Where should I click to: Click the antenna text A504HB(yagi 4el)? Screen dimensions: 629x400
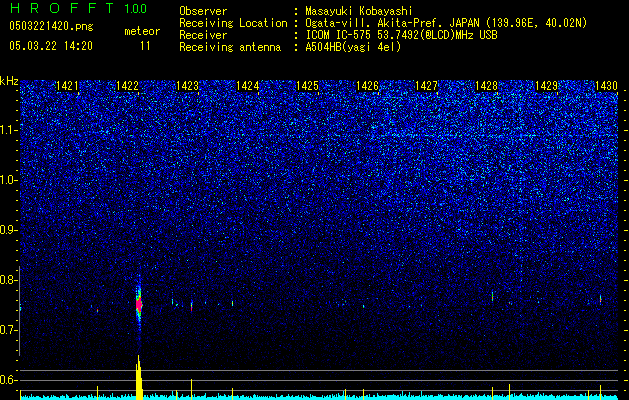[x=353, y=47]
